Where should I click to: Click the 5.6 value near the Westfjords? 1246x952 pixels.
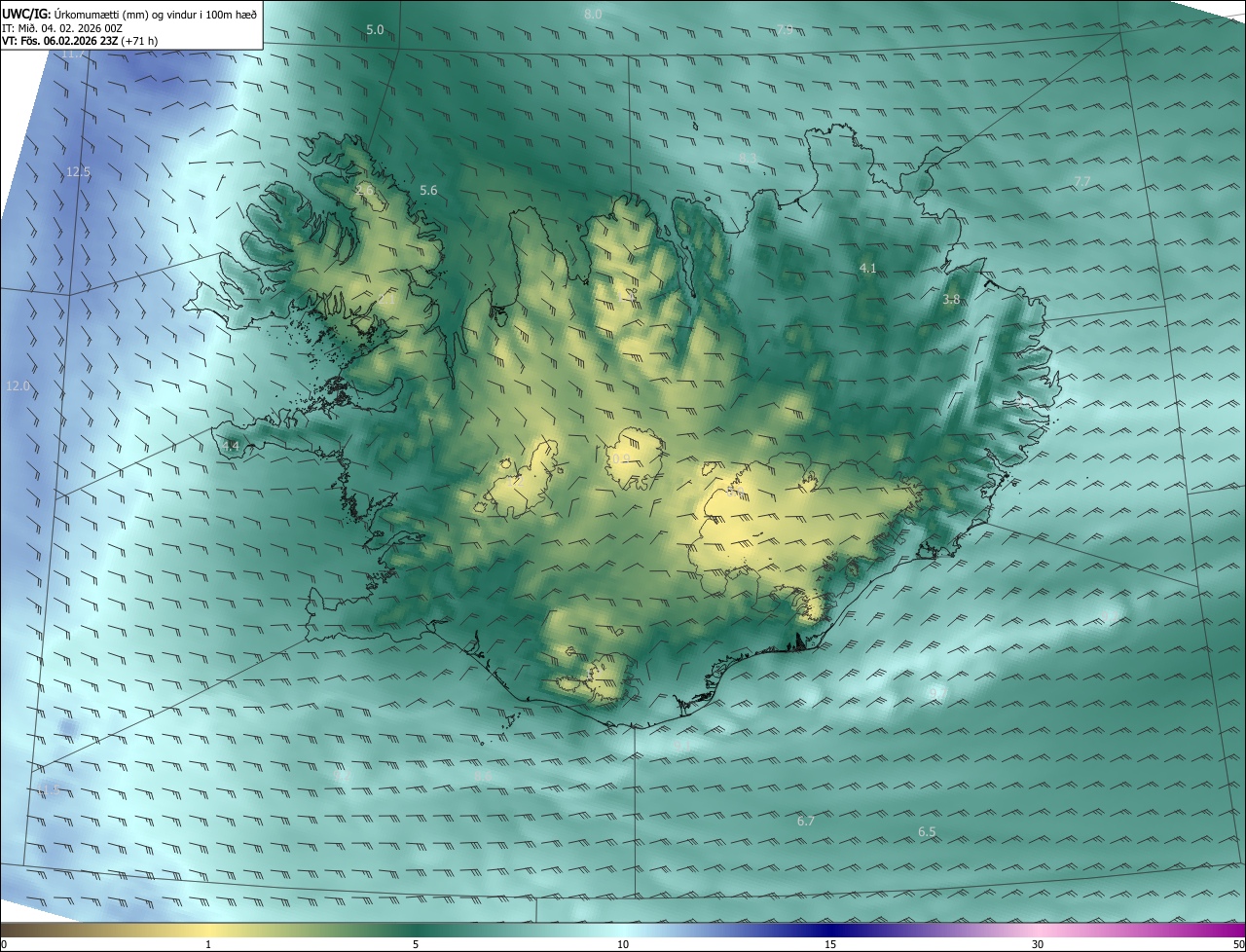pos(428,190)
